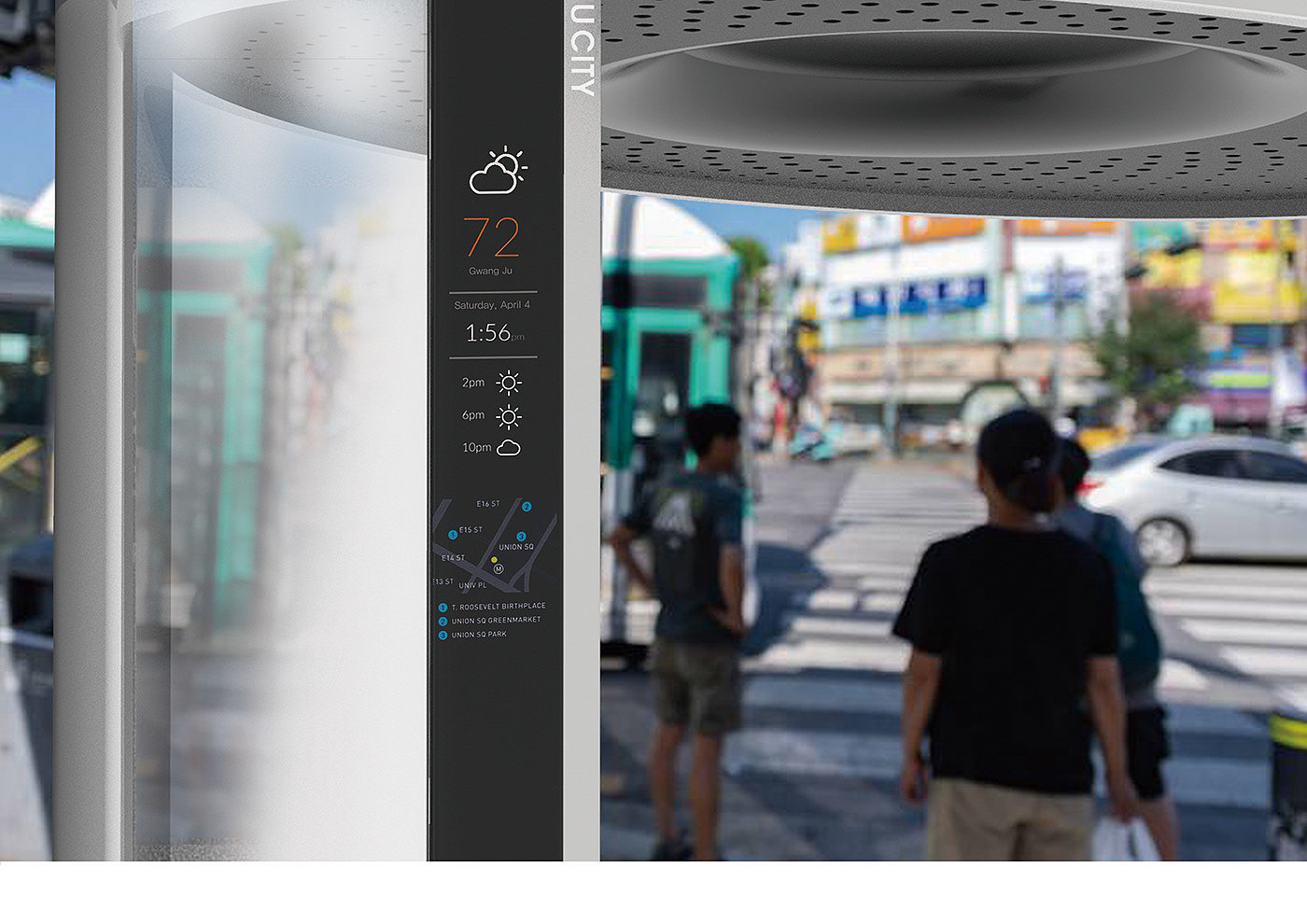Tap the vertical UCITY brand label
This screenshot has height=924, width=1307.
tap(582, 49)
